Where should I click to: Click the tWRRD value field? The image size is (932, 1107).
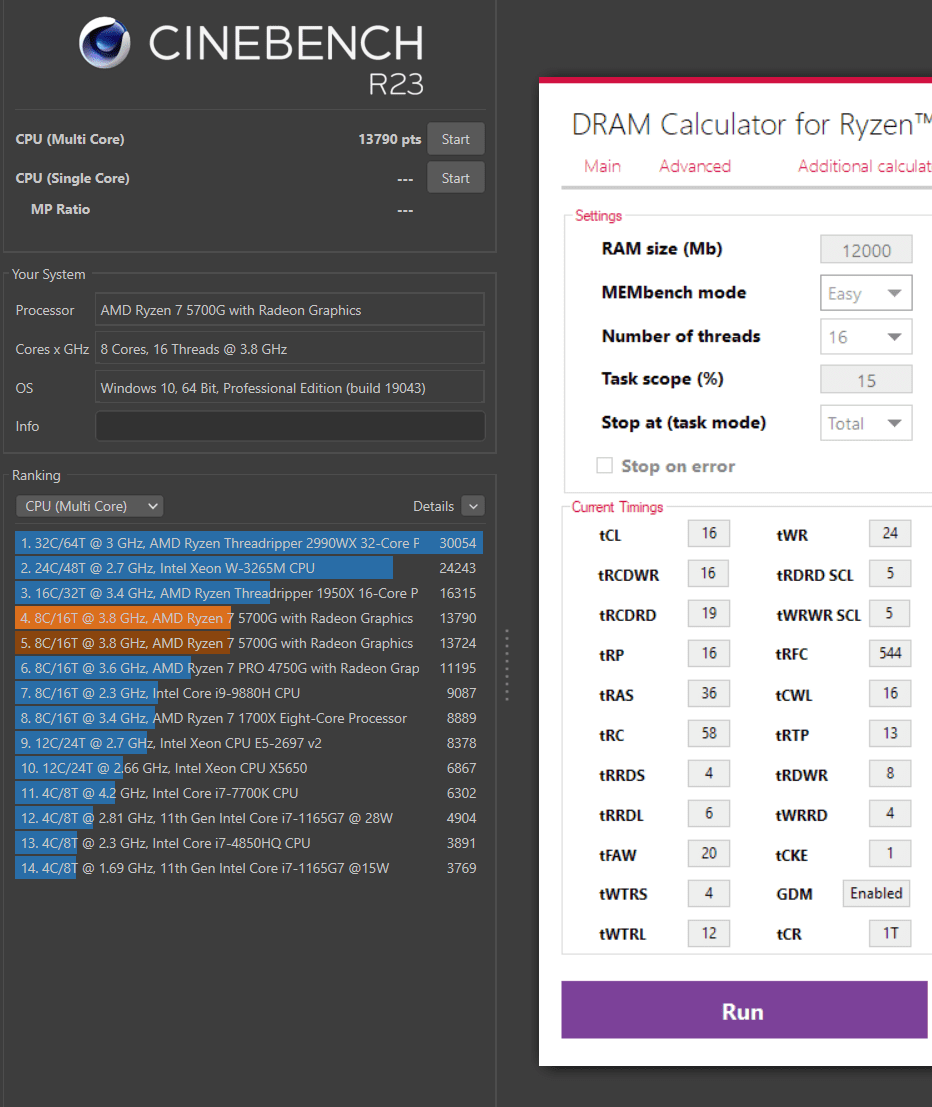pyautogui.click(x=890, y=813)
